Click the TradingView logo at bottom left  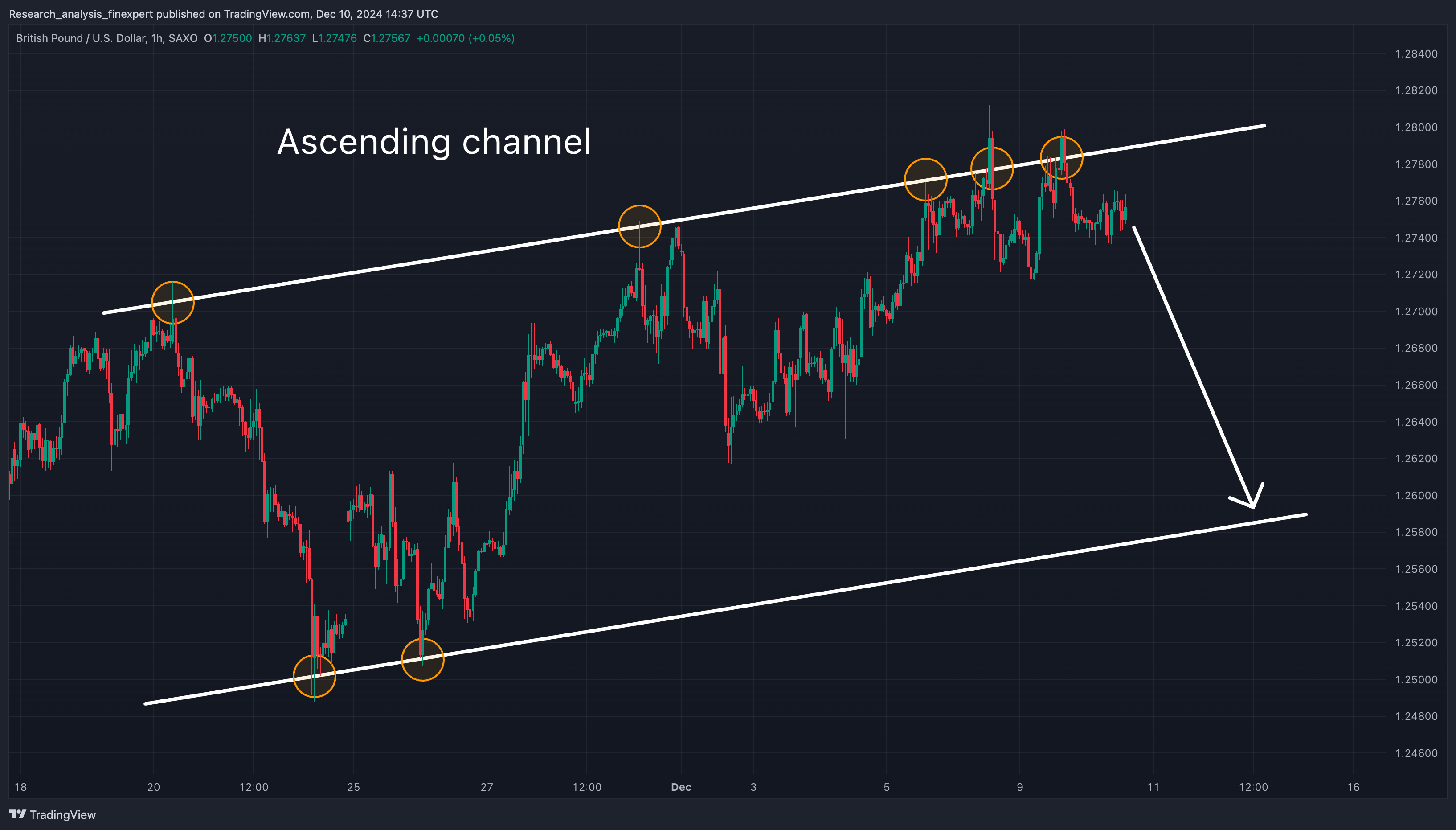tap(53, 814)
